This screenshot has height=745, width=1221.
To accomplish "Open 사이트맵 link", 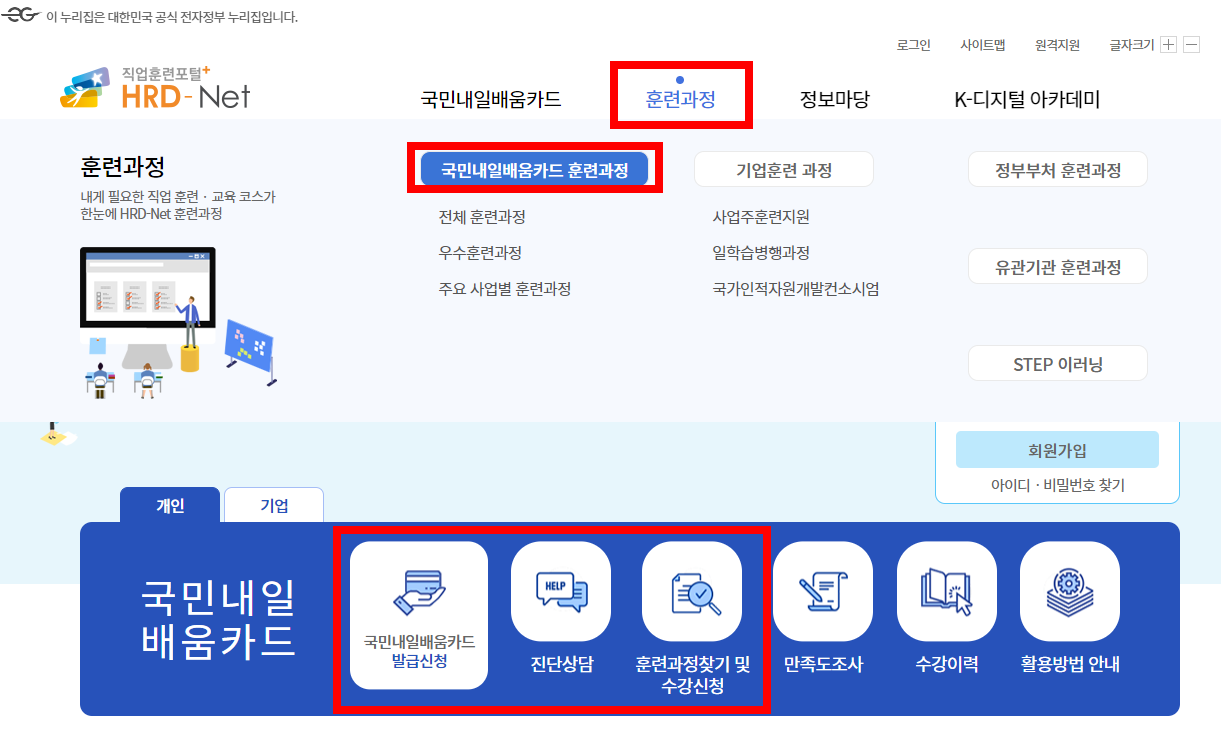I will (983, 45).
